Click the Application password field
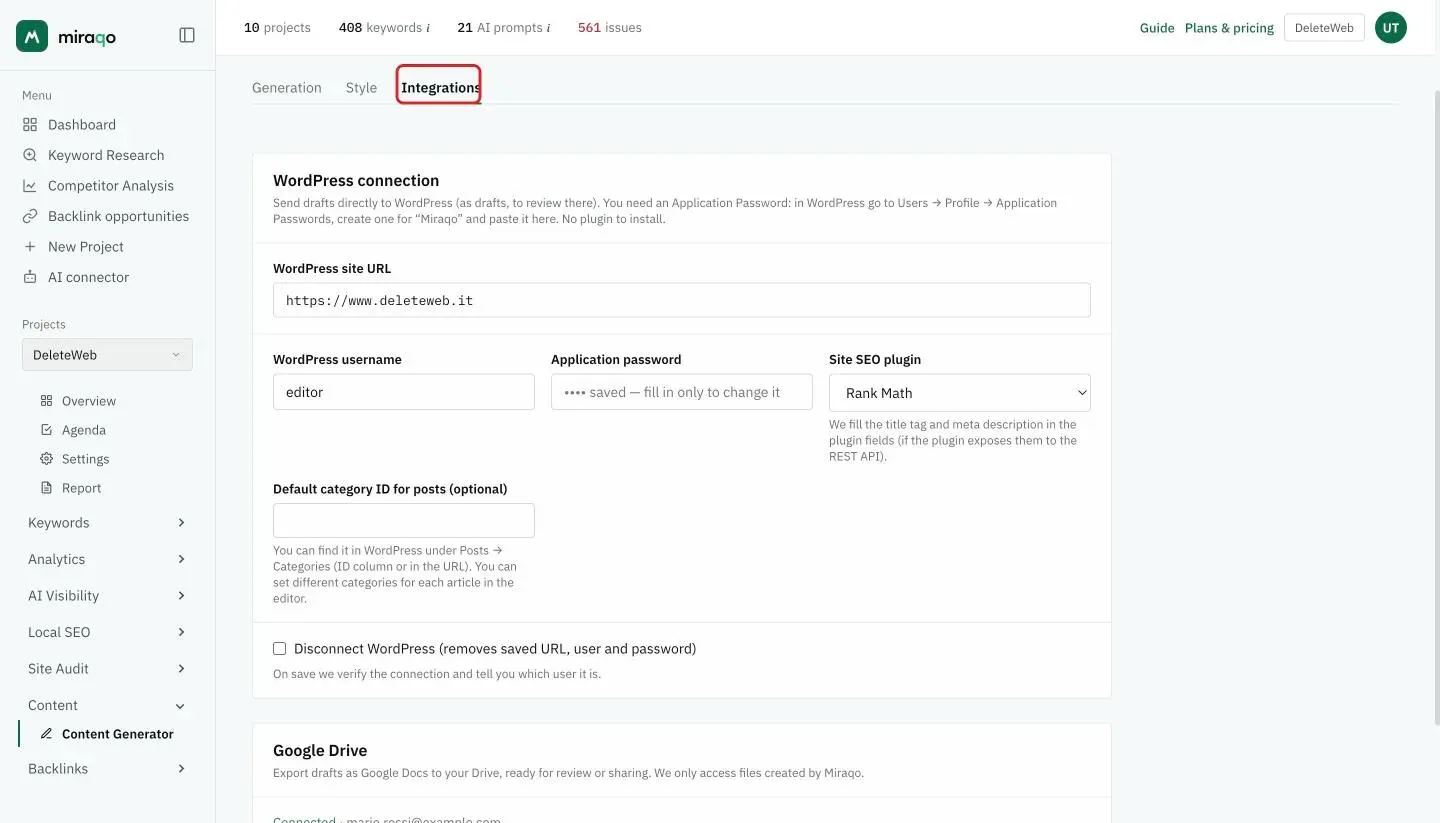Screen dimensions: 1440x823 [x=682, y=392]
